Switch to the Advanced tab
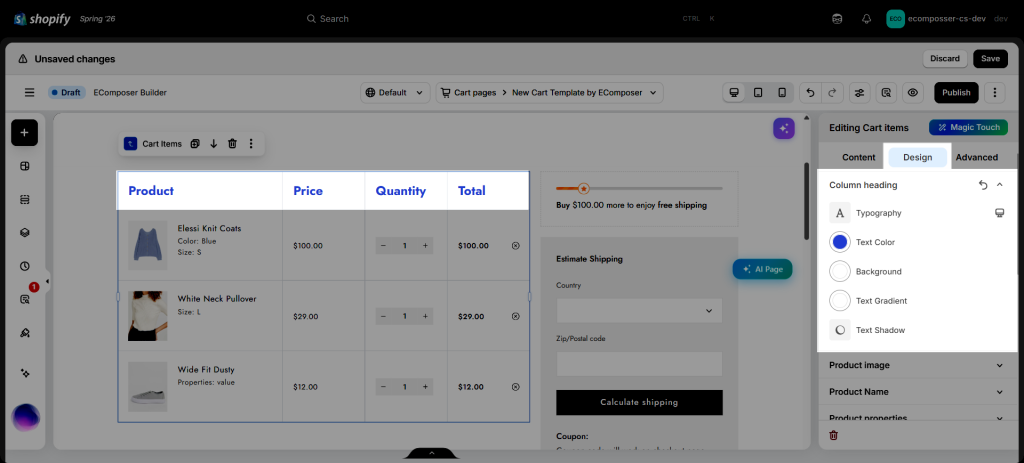This screenshot has height=463, width=1024. coord(976,157)
